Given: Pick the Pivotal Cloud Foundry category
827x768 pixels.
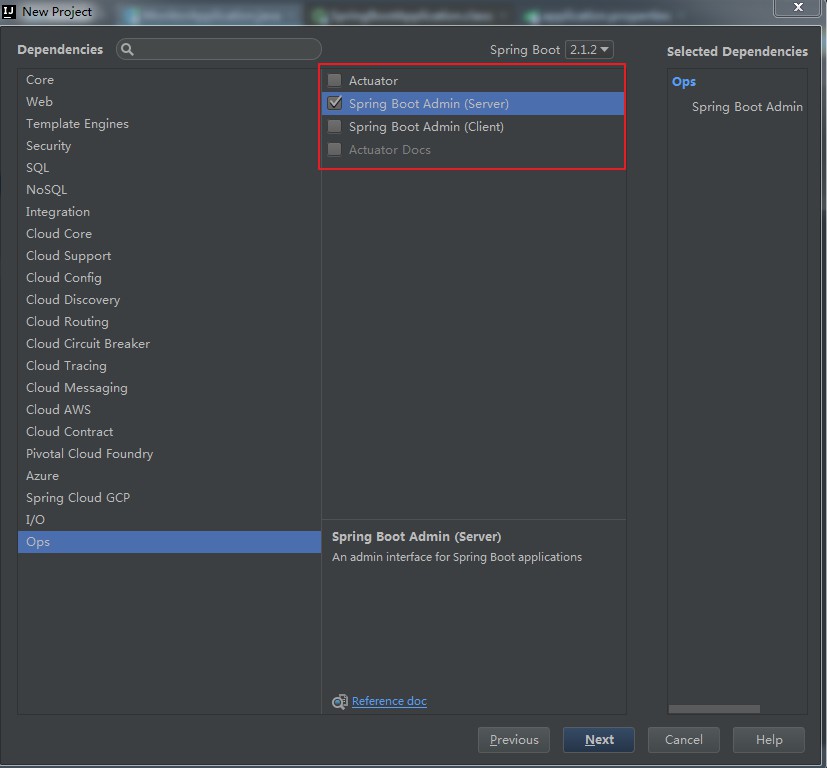Looking at the screenshot, I should [169, 454].
